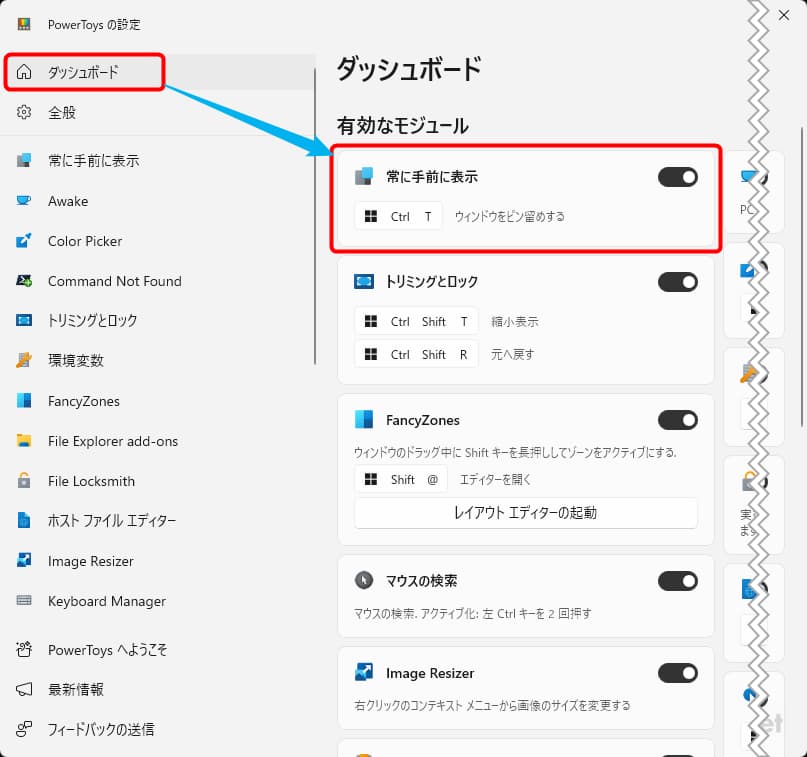Click the マウスの検索 cursor icon in its card
The image size is (807, 757).
coord(364,580)
